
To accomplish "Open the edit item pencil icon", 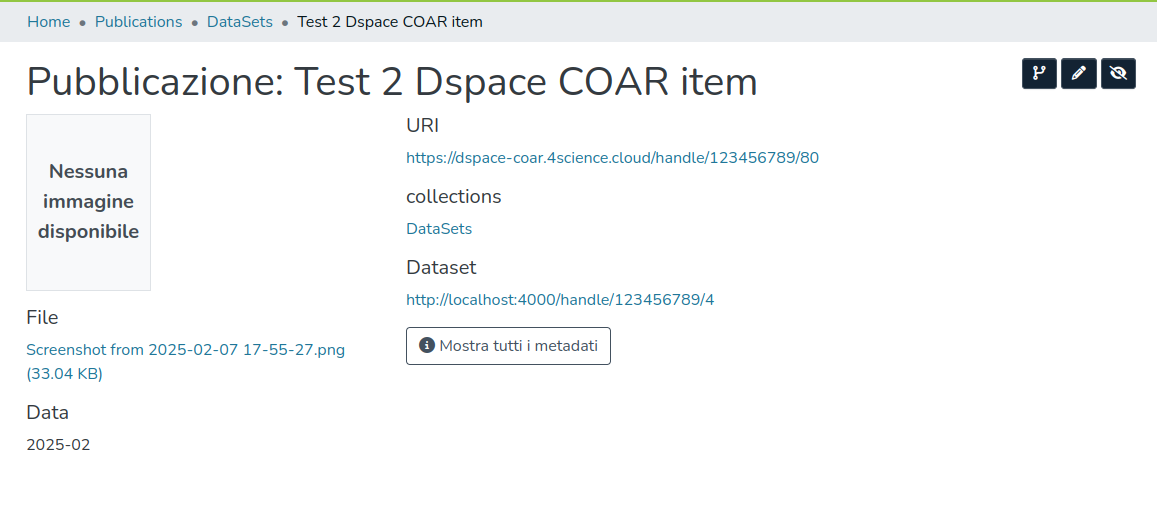I will tap(1079, 74).
